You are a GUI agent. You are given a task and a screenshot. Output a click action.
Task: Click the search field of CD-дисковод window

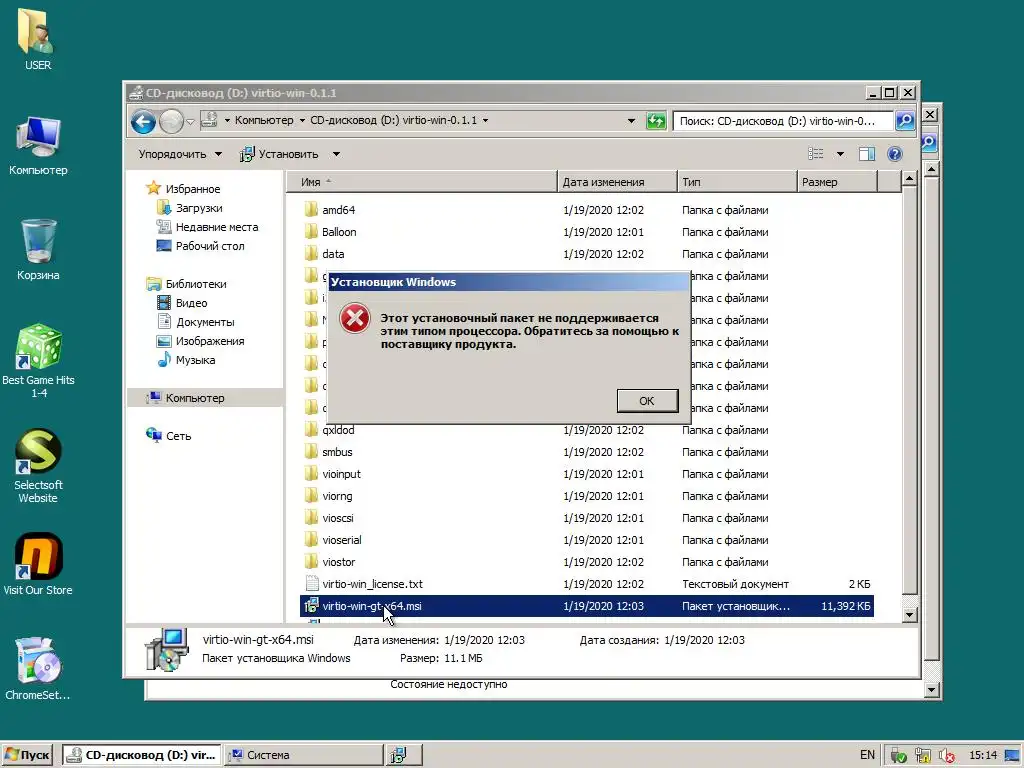coord(783,121)
